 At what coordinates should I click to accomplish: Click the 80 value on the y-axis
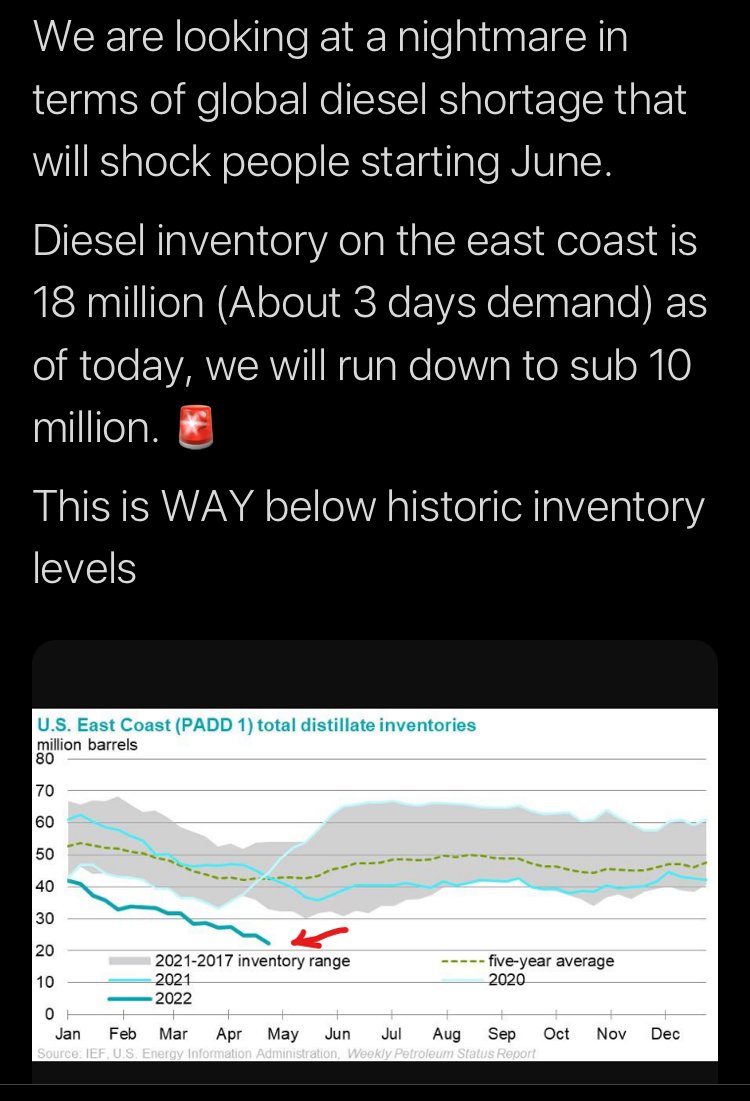click(x=46, y=758)
